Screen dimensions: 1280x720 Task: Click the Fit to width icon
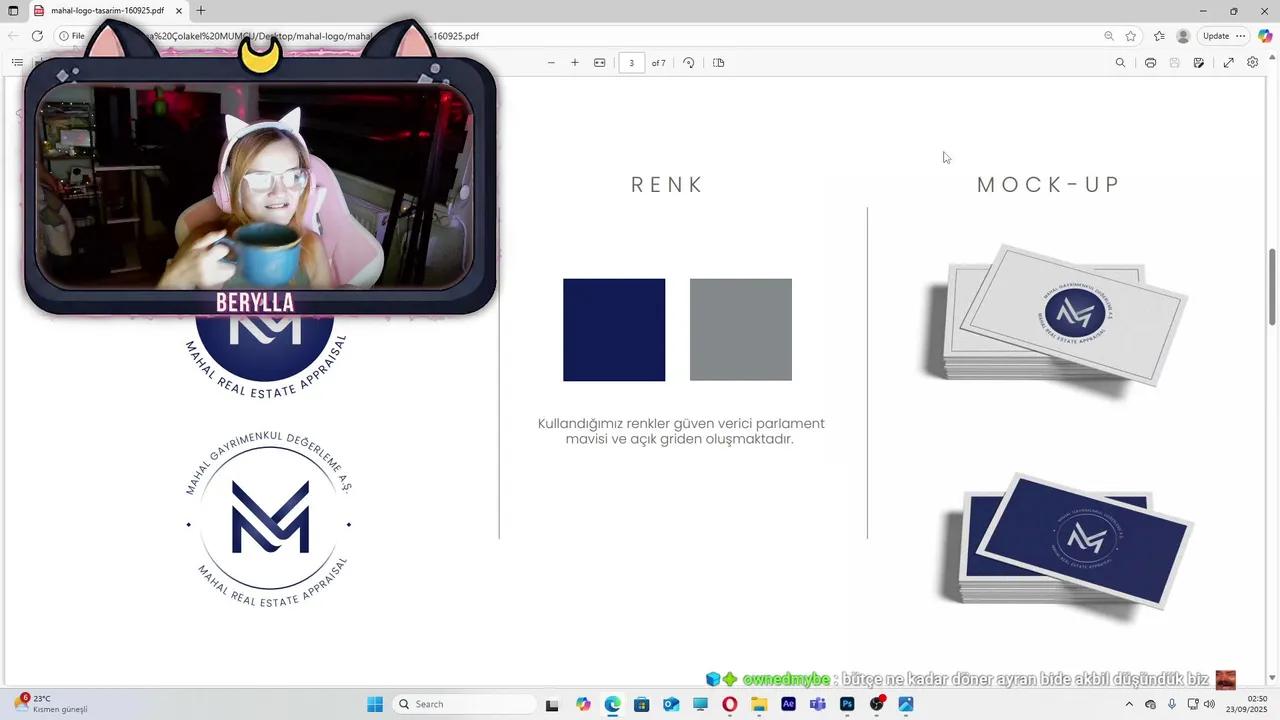coord(600,63)
